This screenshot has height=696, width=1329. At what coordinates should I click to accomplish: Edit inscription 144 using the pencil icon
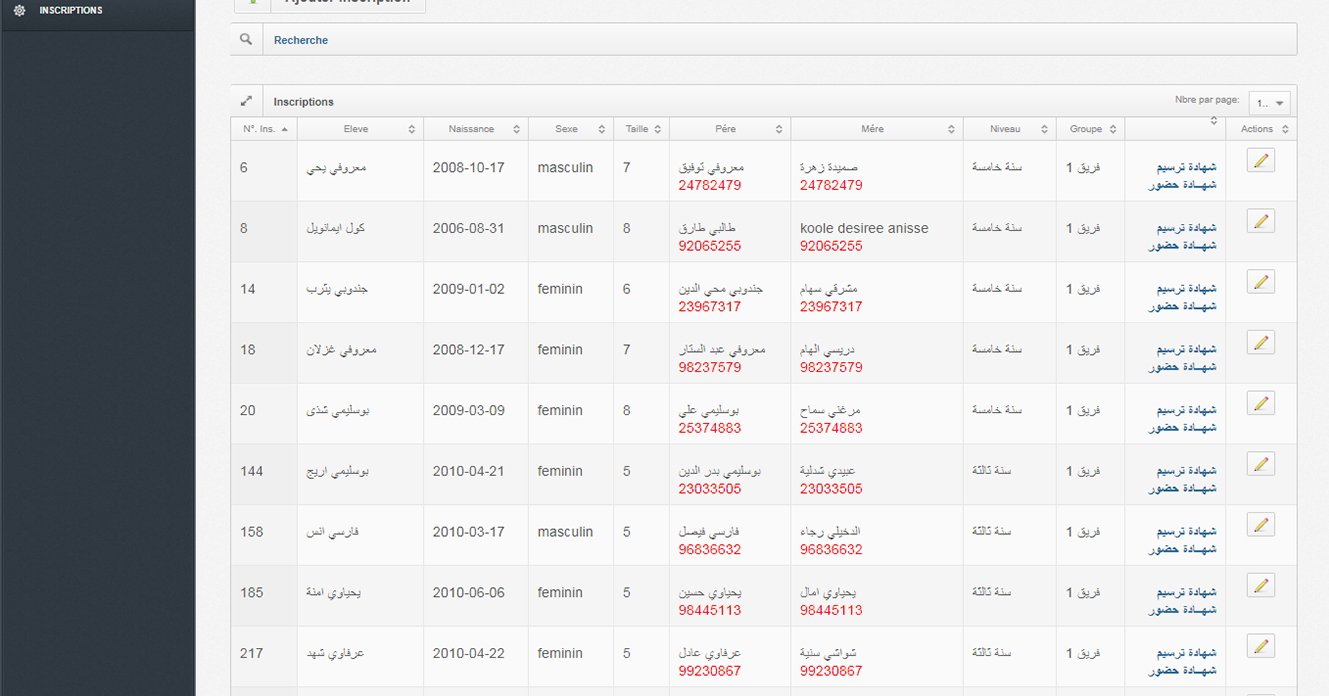click(1261, 464)
